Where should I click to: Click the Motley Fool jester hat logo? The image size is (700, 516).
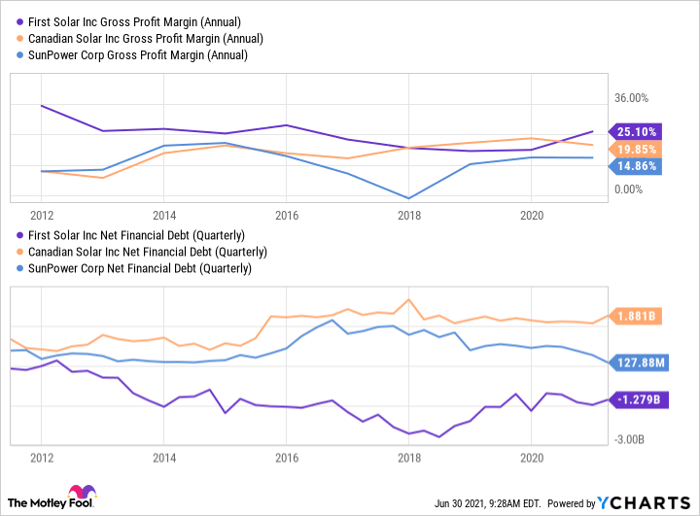click(x=79, y=497)
